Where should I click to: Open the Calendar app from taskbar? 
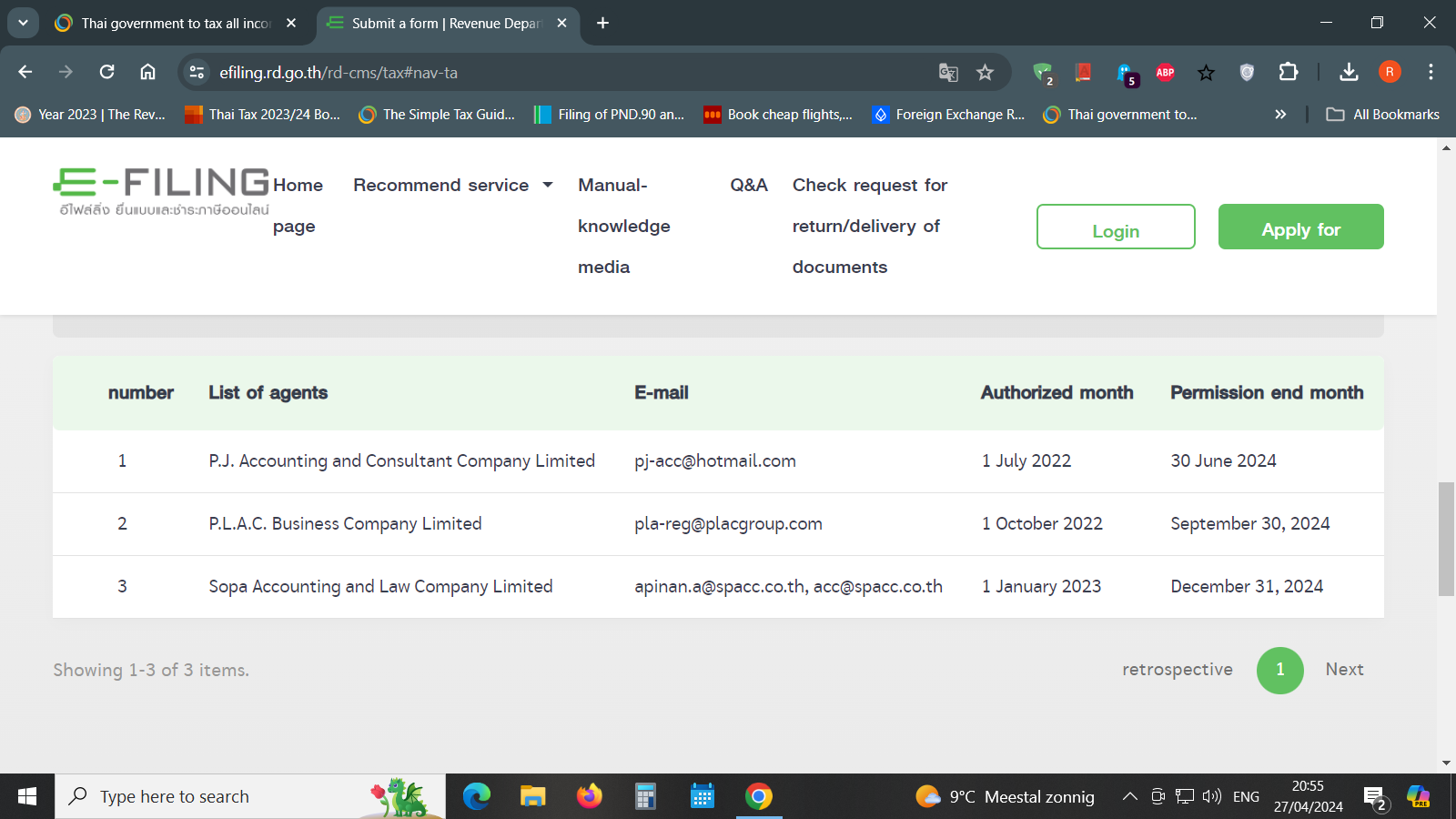click(x=702, y=796)
